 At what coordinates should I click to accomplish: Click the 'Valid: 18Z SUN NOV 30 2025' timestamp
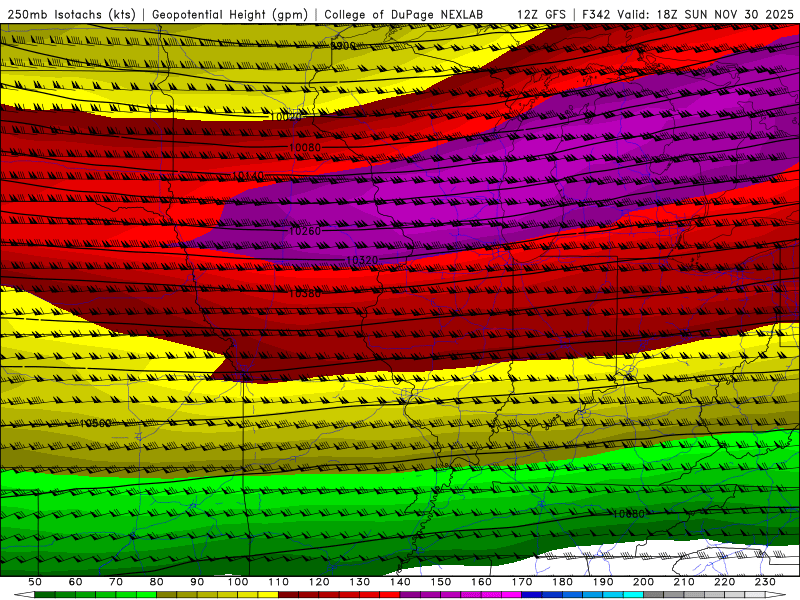pyautogui.click(x=706, y=14)
